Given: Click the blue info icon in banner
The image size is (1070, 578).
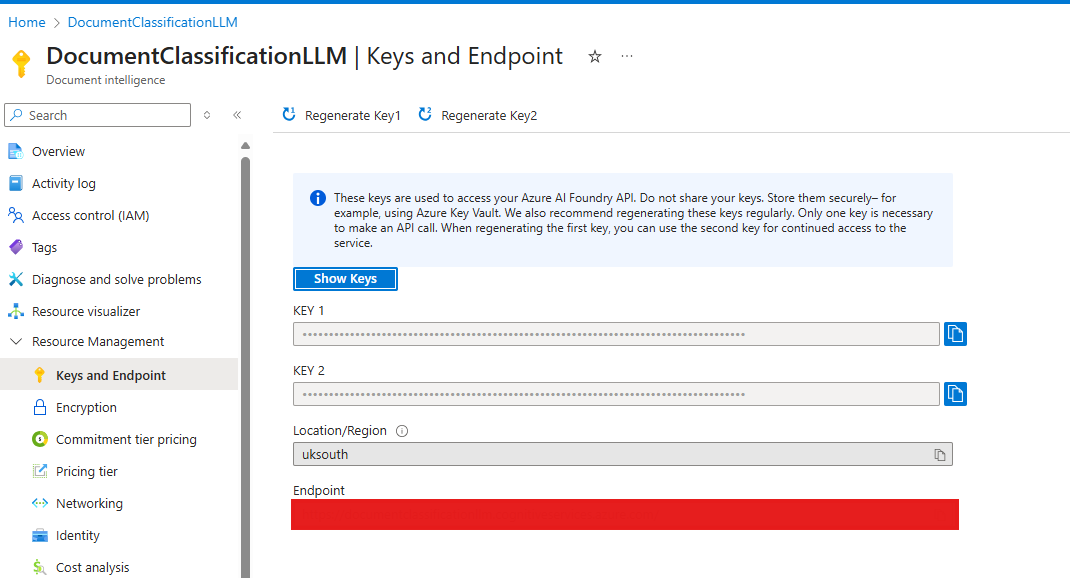Looking at the screenshot, I should [x=318, y=198].
